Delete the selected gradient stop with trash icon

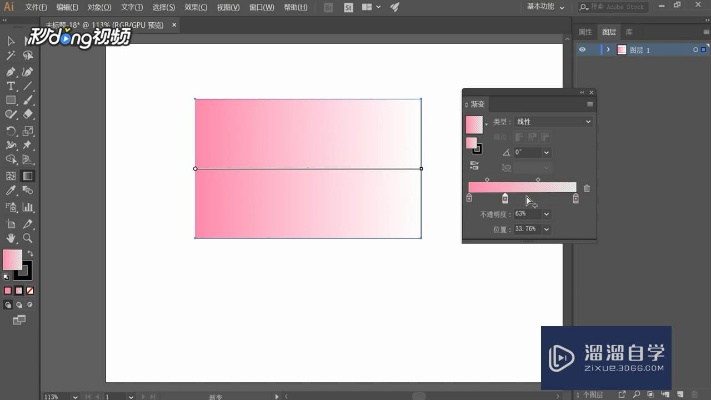tap(587, 188)
